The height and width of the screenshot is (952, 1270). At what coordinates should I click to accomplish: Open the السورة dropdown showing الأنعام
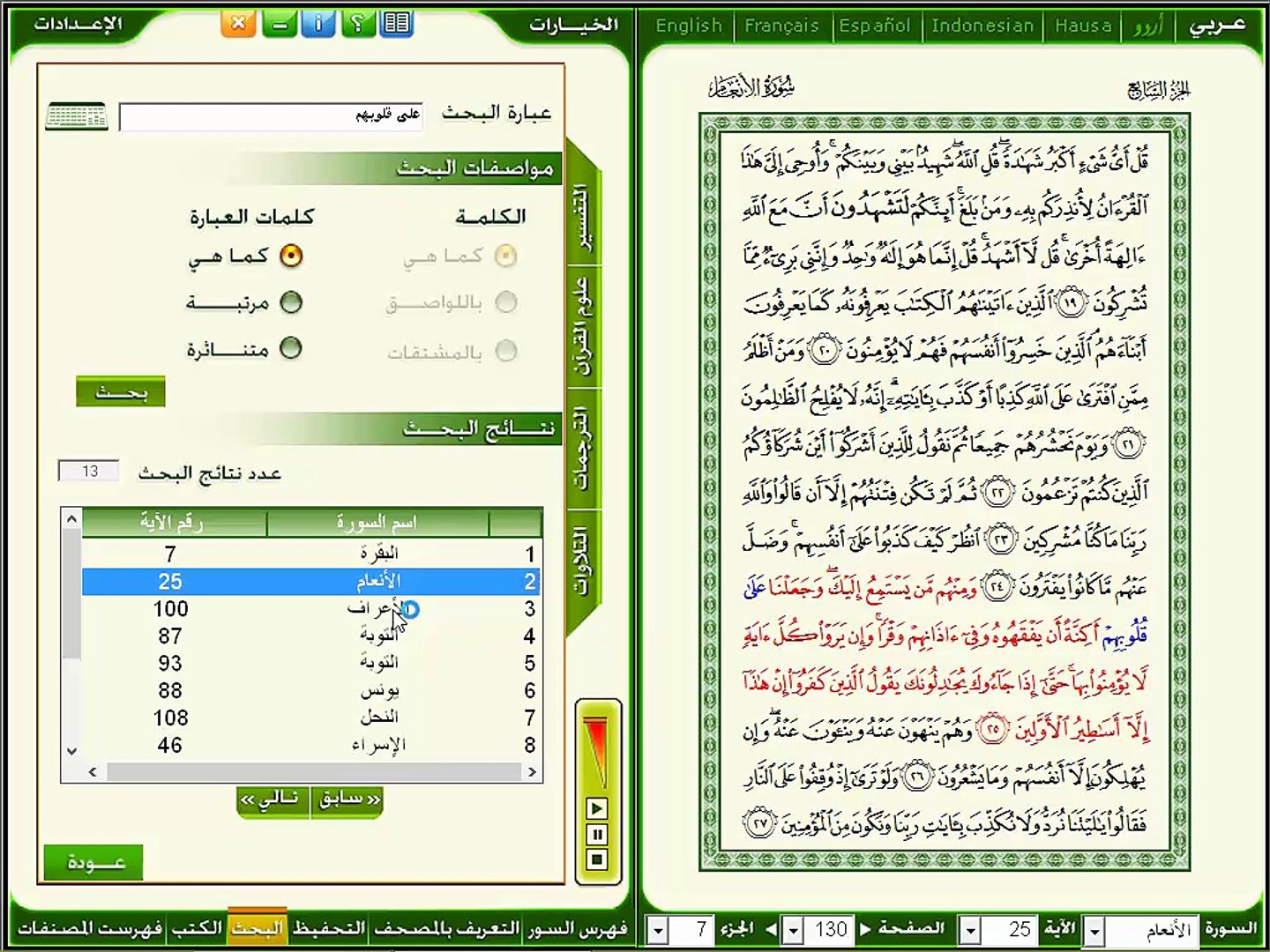(x=1094, y=930)
